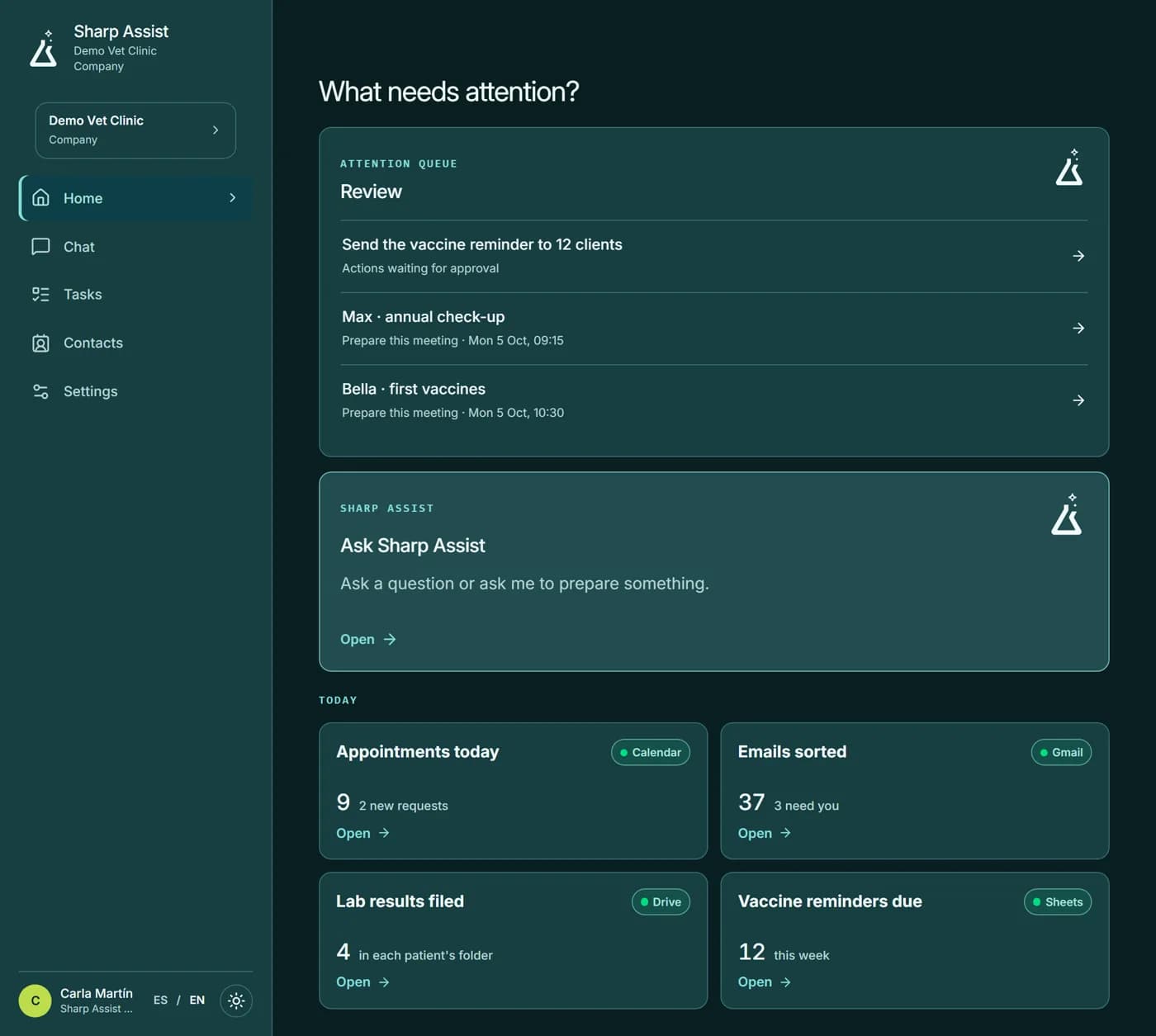Screen dimensions: 1156x1036
Task: Click arrow beside Max annual check-up
Action: click(x=1078, y=329)
